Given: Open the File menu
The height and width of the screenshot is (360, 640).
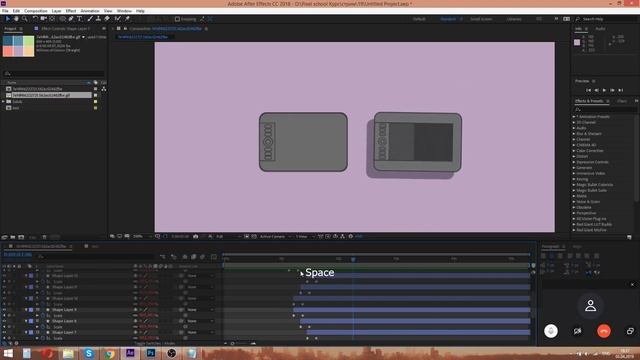Looking at the screenshot, I should click(5, 11).
